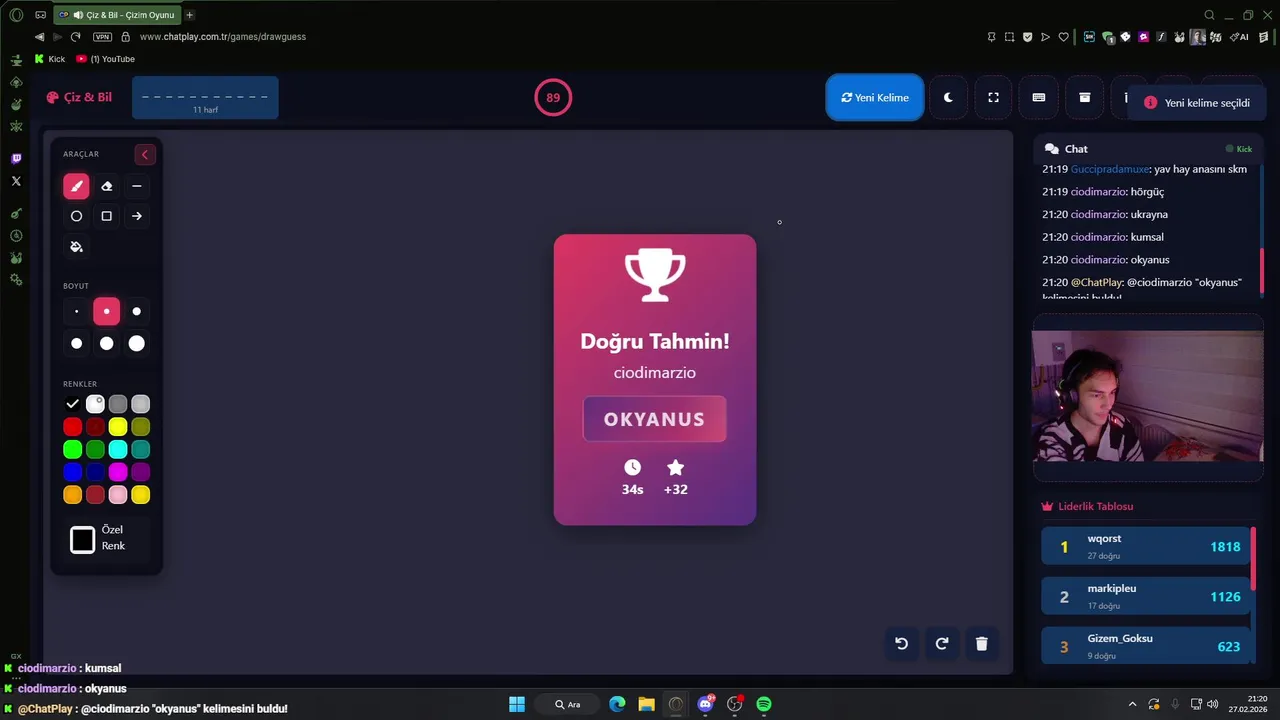Open wqorst leaderboard entry

click(x=1146, y=546)
